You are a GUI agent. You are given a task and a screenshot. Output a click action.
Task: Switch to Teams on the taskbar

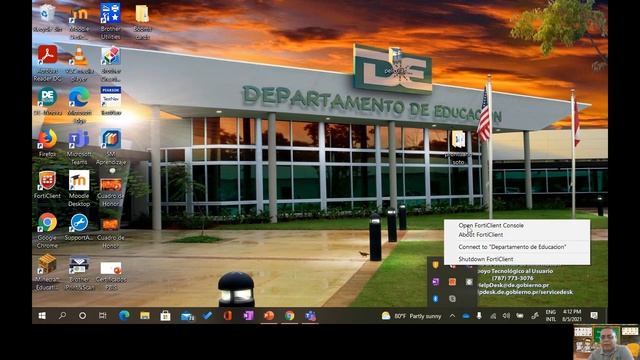[x=311, y=316]
